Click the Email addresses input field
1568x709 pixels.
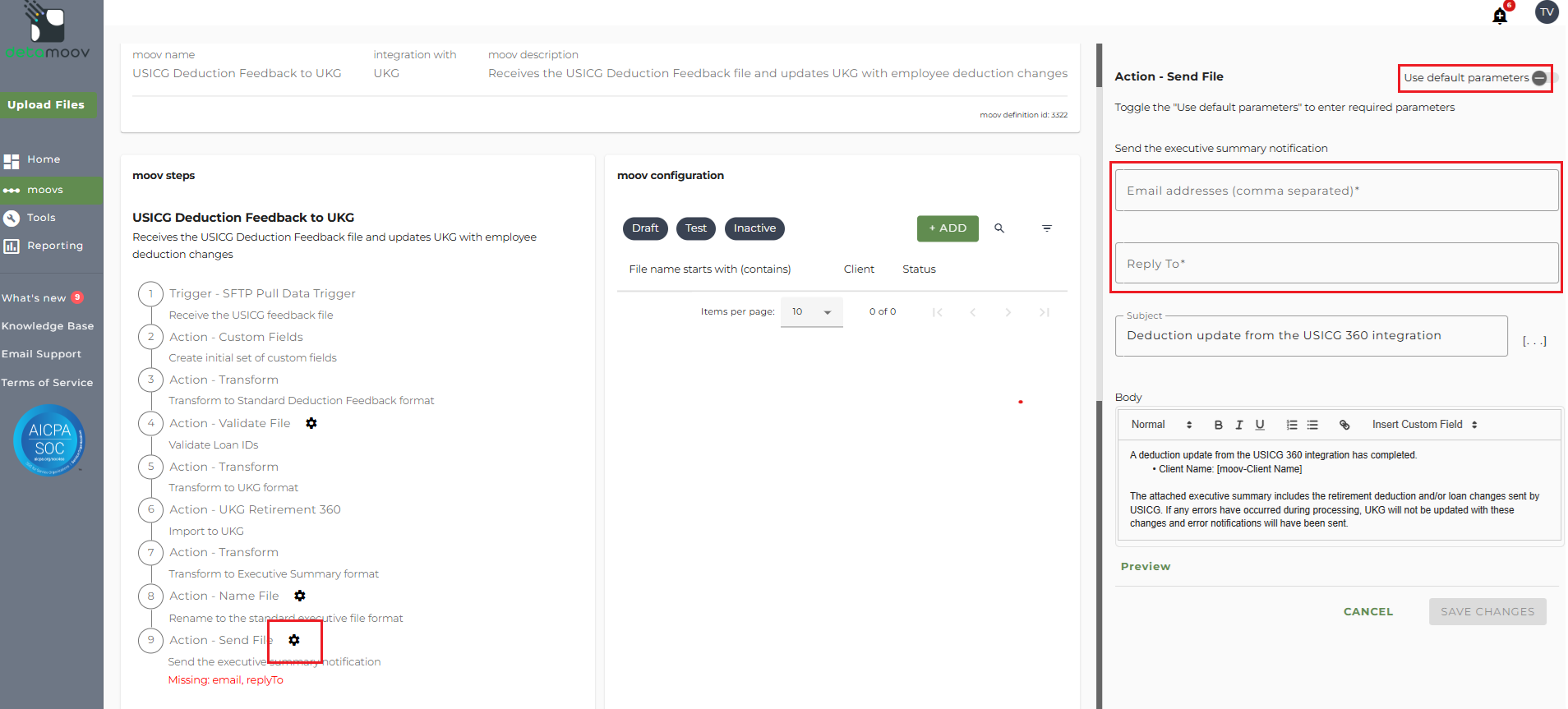[1336, 191]
